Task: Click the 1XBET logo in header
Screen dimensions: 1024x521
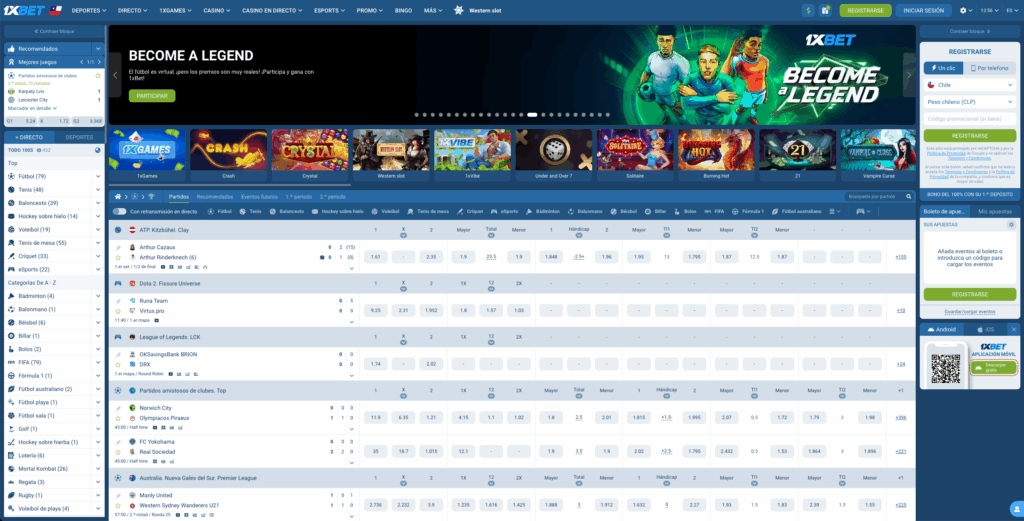Action: (24, 10)
